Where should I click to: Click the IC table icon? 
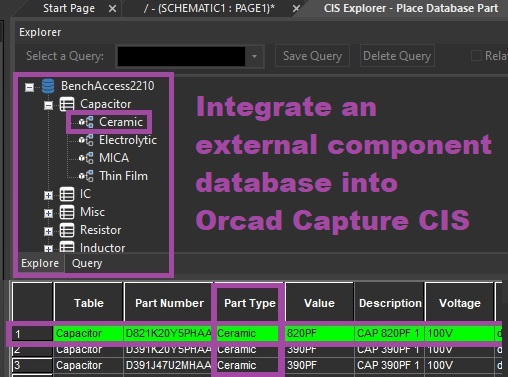[x=67, y=194]
